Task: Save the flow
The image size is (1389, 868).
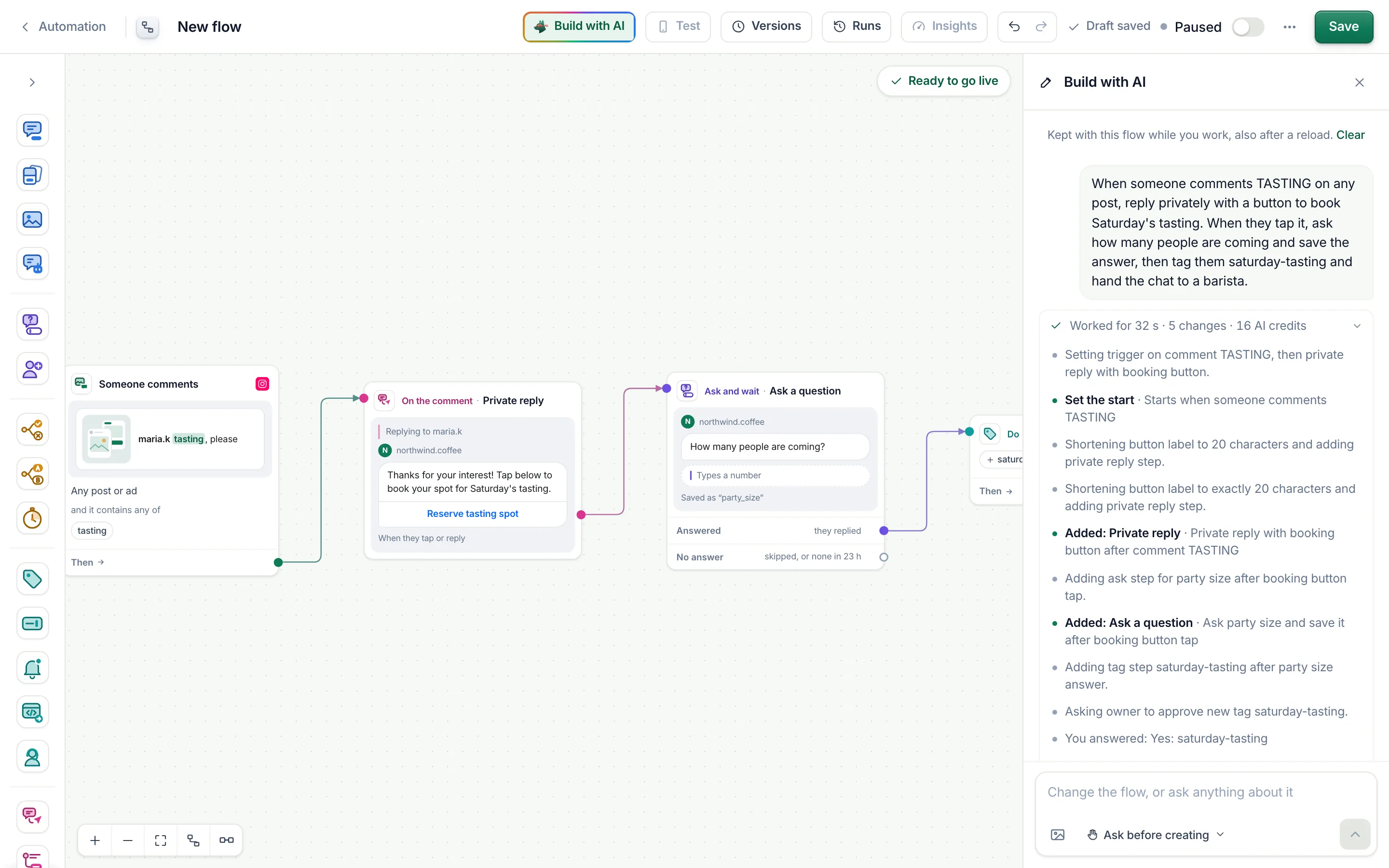Action: click(x=1344, y=27)
